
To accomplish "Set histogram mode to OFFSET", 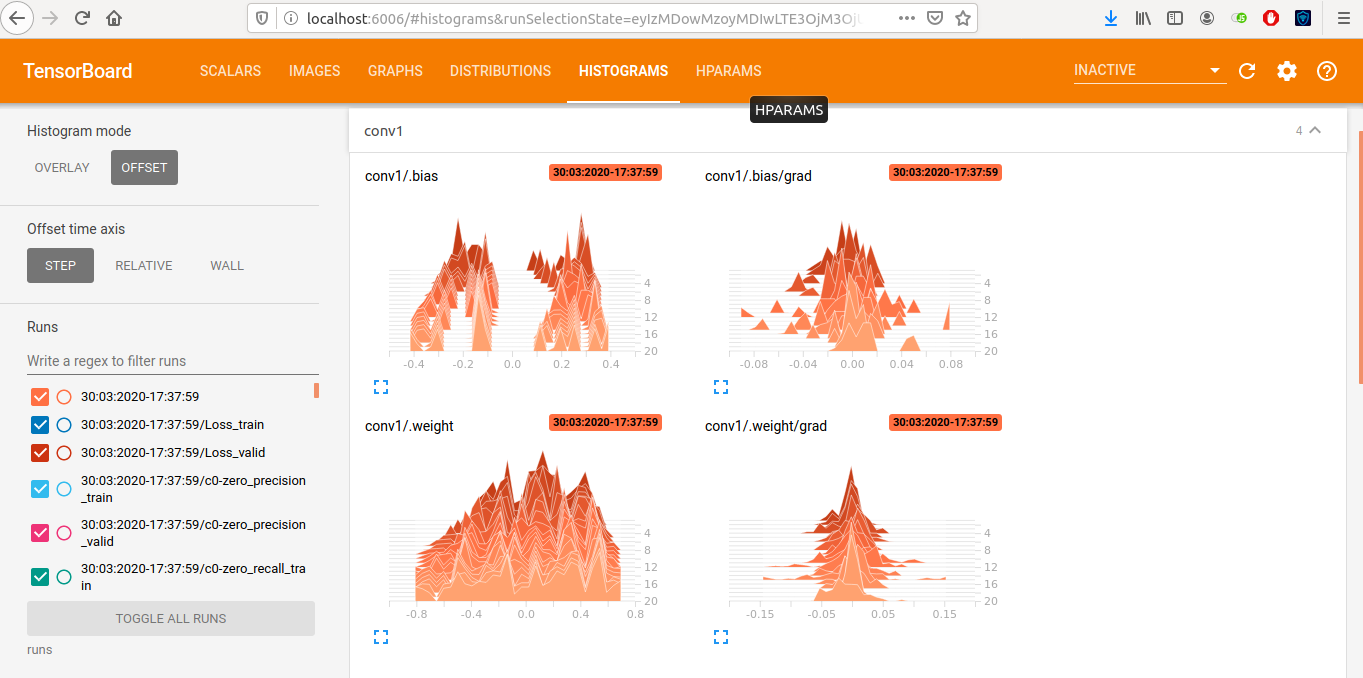I will pyautogui.click(x=144, y=167).
